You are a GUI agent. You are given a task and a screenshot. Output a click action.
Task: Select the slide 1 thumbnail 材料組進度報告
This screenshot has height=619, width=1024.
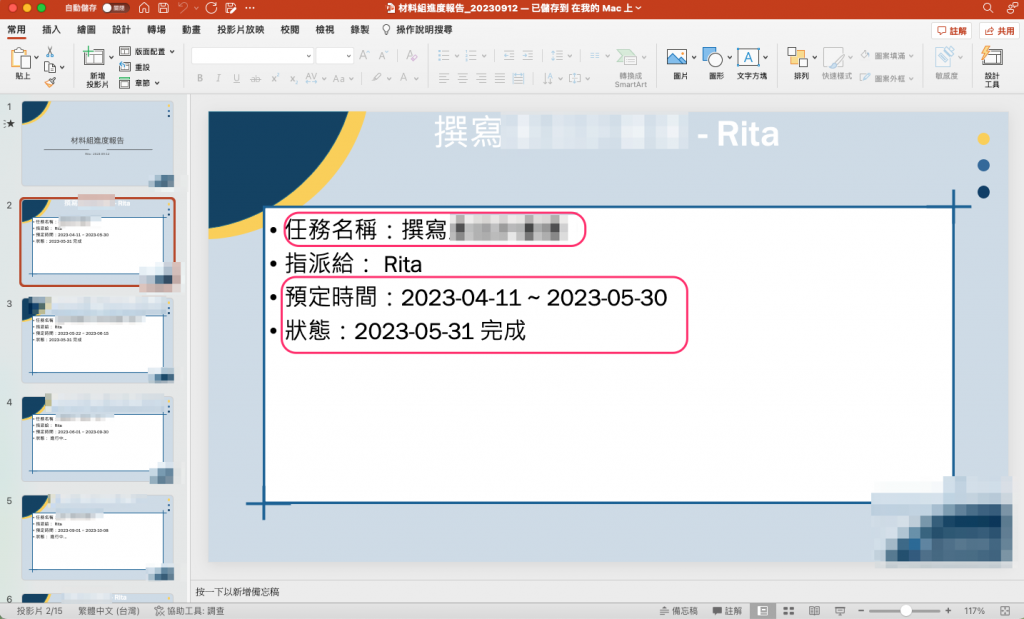[x=97, y=143]
